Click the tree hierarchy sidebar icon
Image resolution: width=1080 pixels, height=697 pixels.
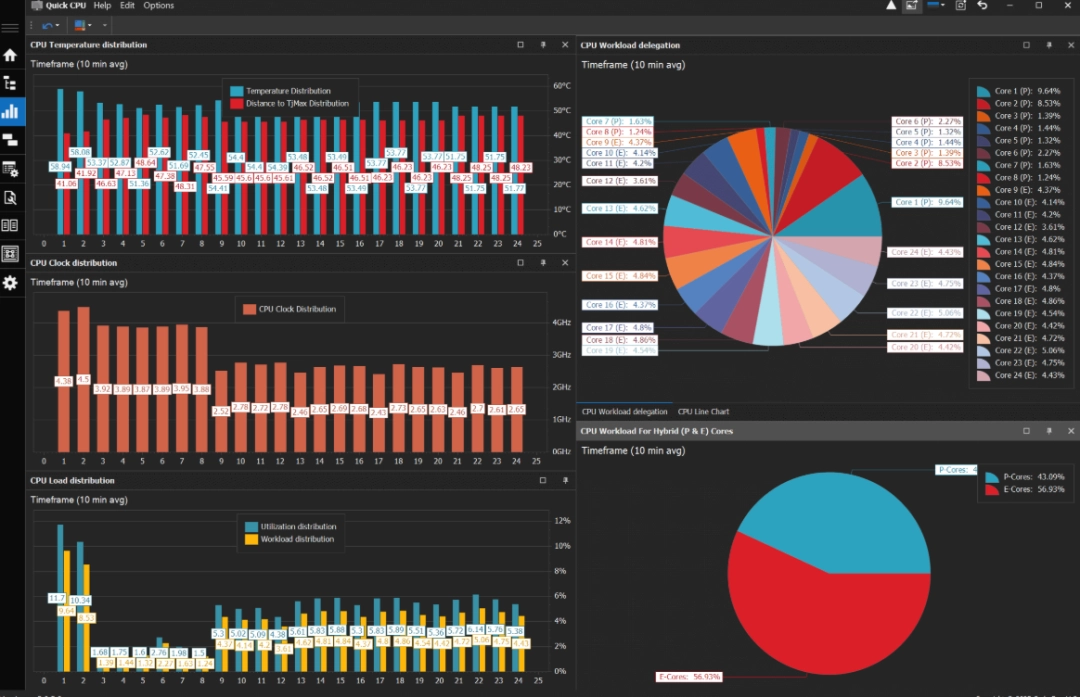(x=10, y=83)
